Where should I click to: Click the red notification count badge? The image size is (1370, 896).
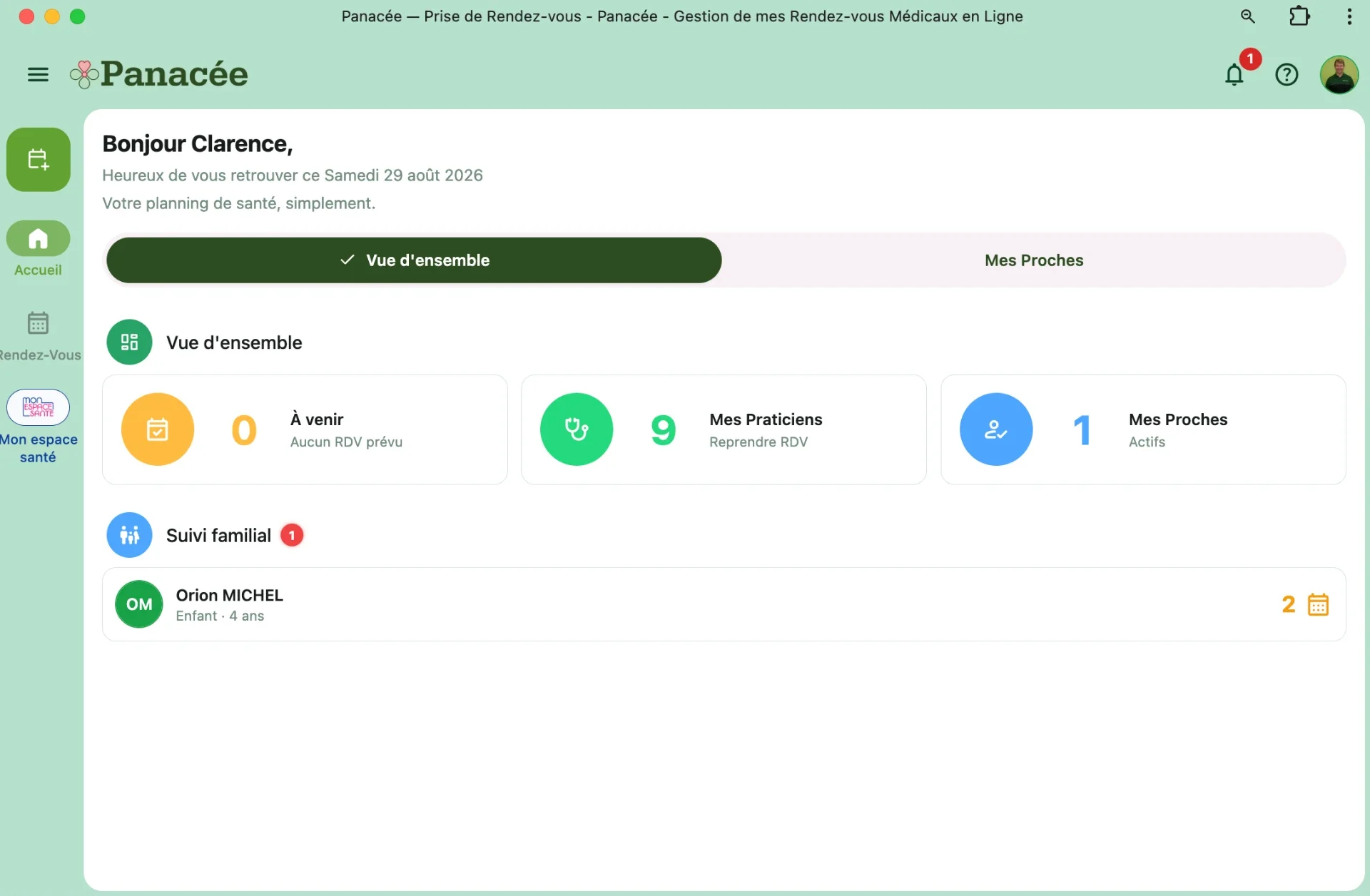1250,58
